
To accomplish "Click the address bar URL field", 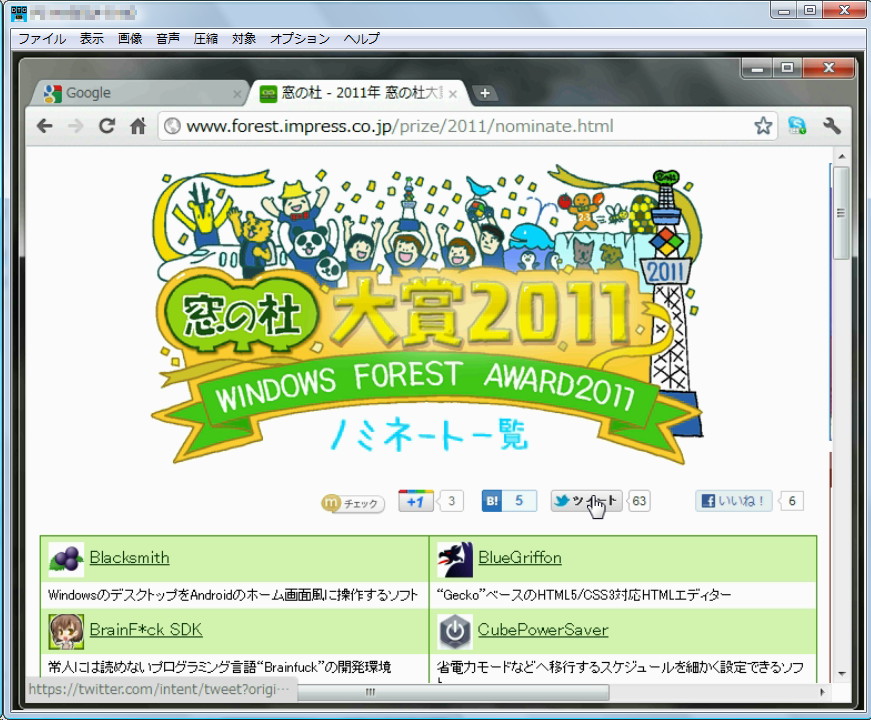I will (x=467, y=126).
